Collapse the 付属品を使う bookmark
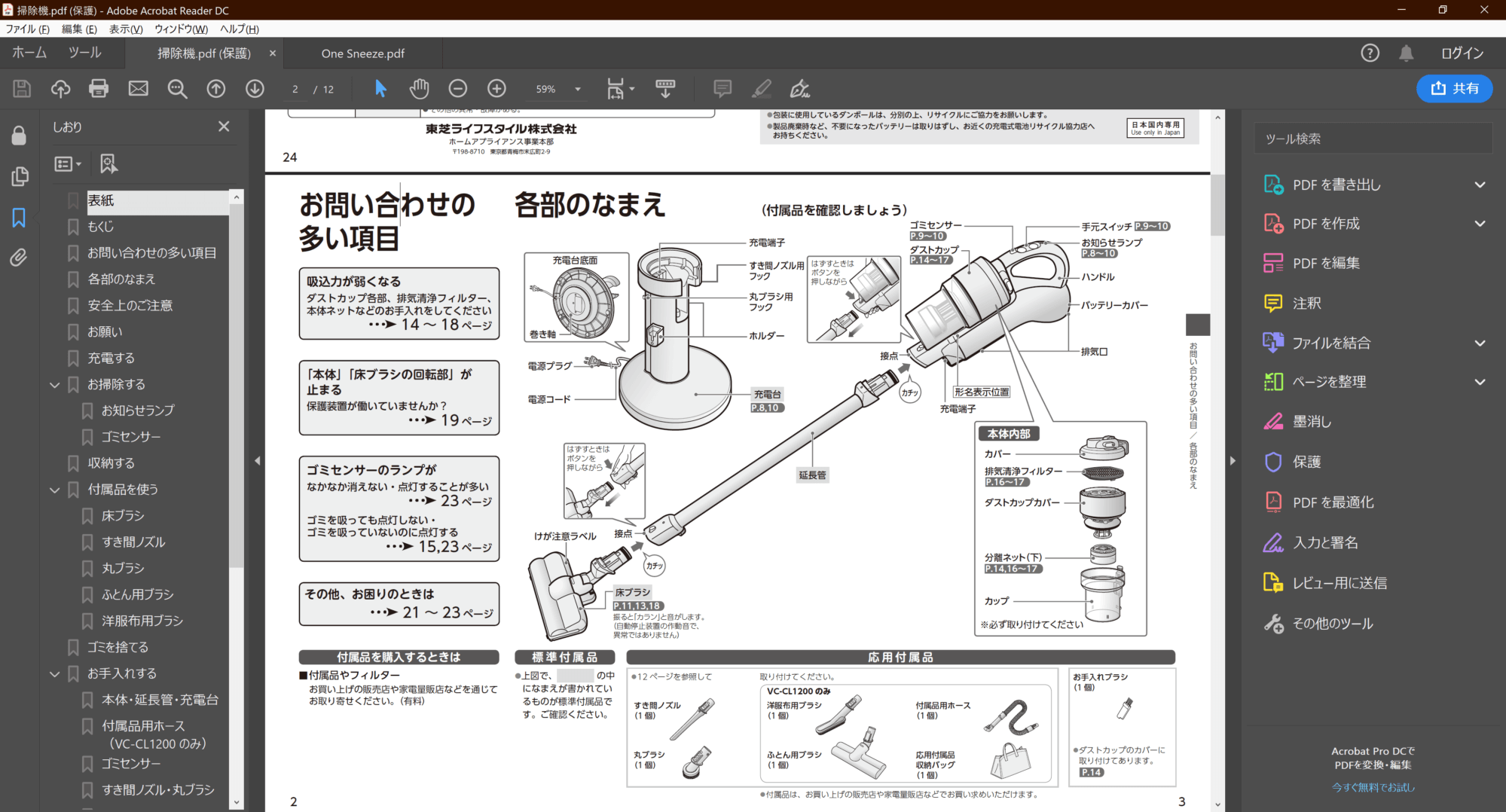Image resolution: width=1506 pixels, height=812 pixels. pos(54,490)
